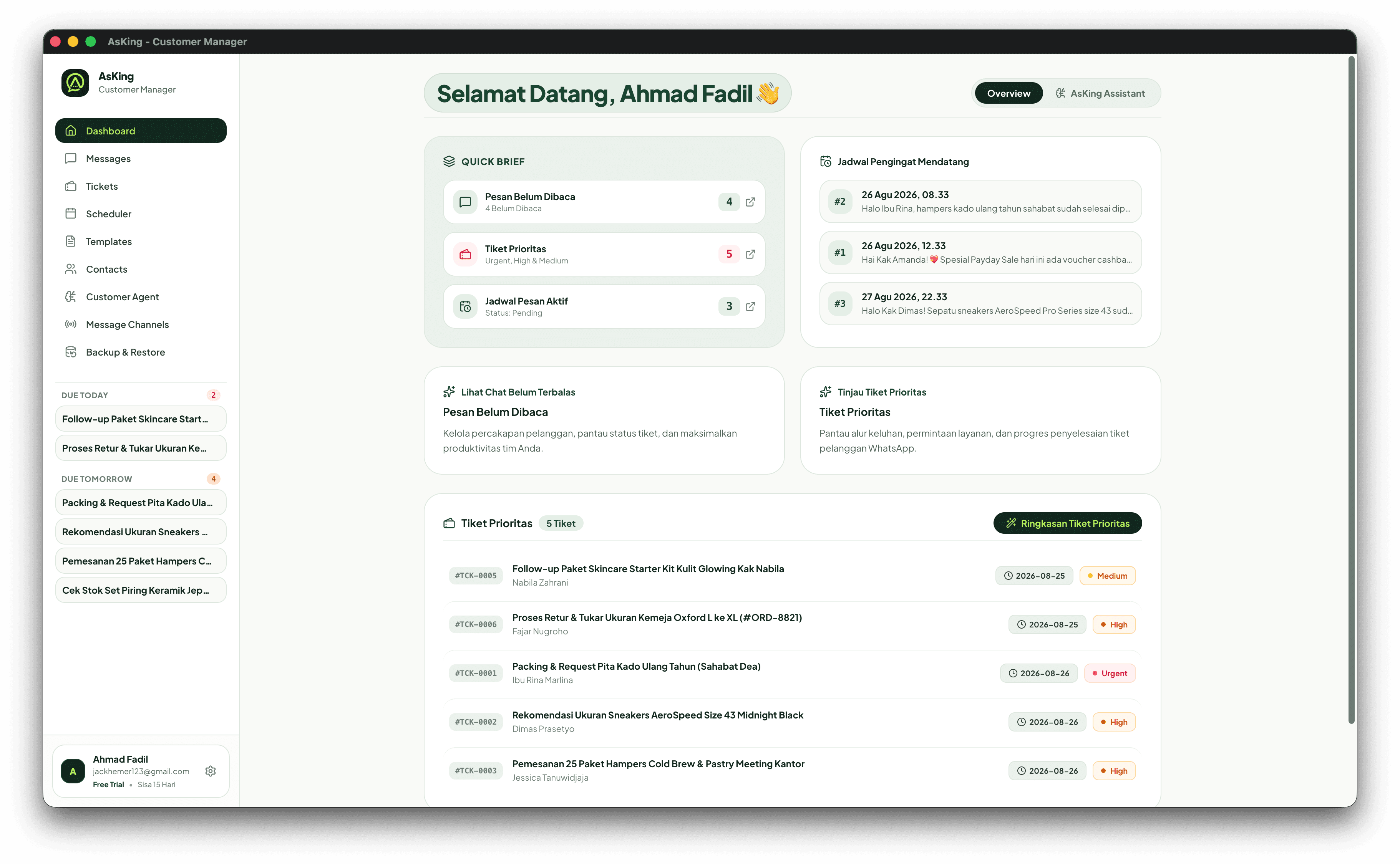Open due-tomorrow item Cek Stok Set Piring
Screen dimensions: 1400x864
(x=141, y=590)
